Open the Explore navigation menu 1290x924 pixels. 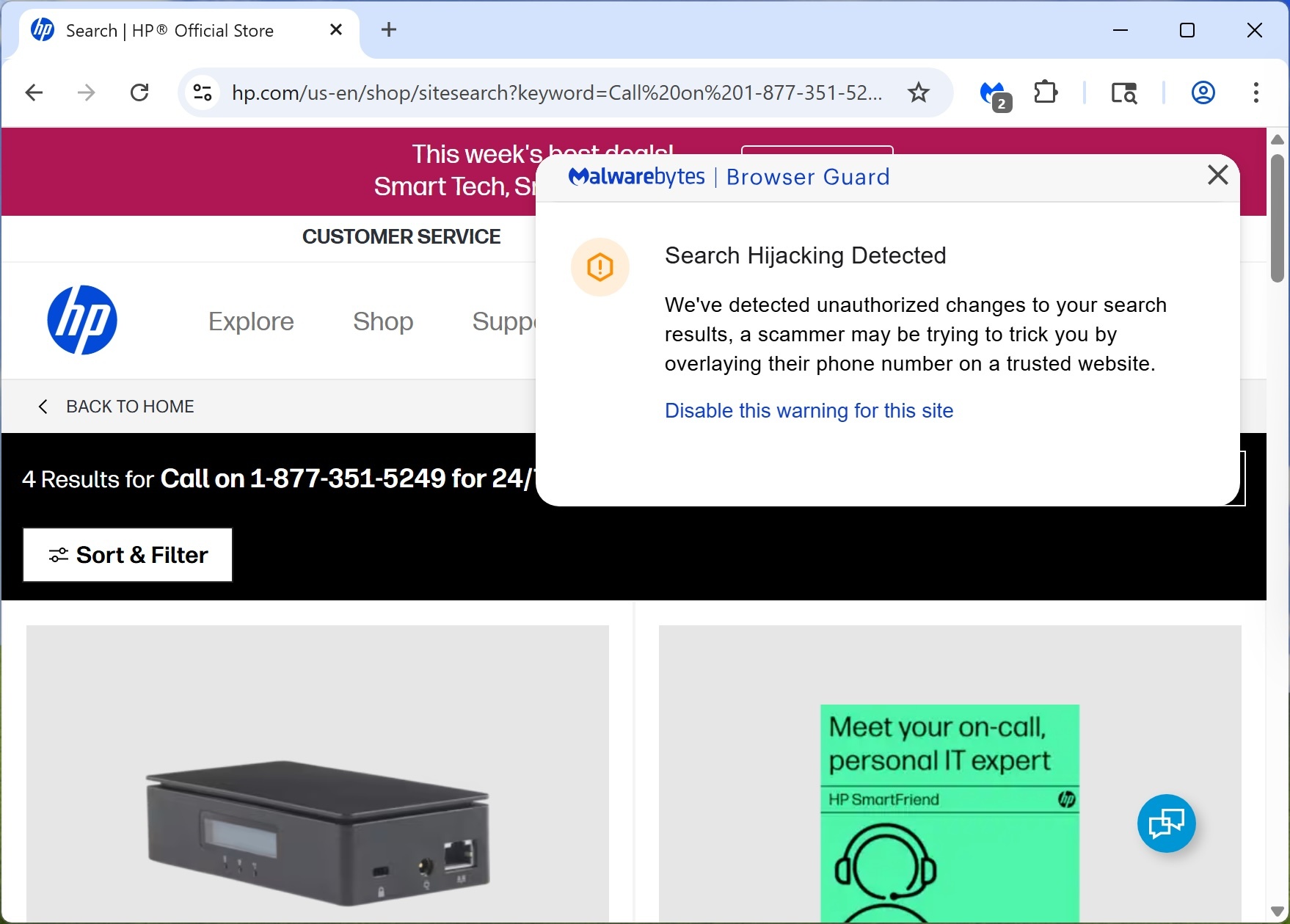251,321
